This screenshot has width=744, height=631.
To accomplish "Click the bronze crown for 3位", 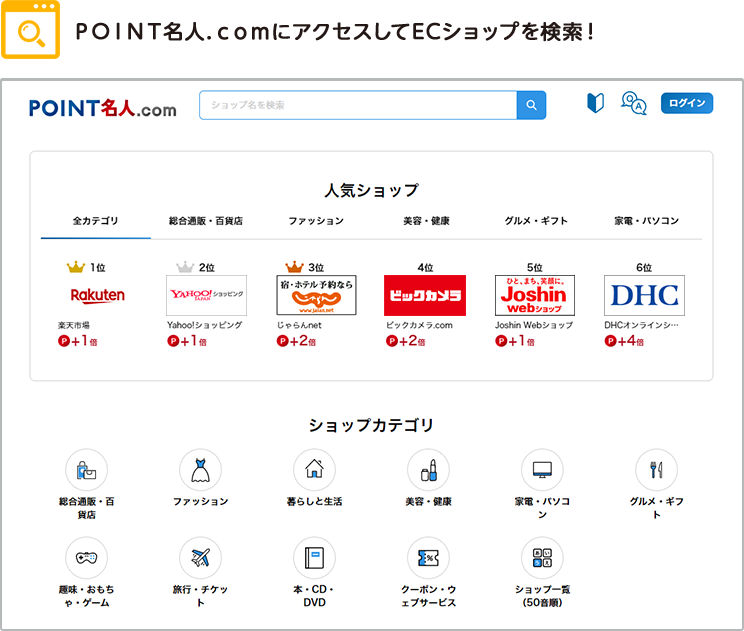I will tap(294, 267).
